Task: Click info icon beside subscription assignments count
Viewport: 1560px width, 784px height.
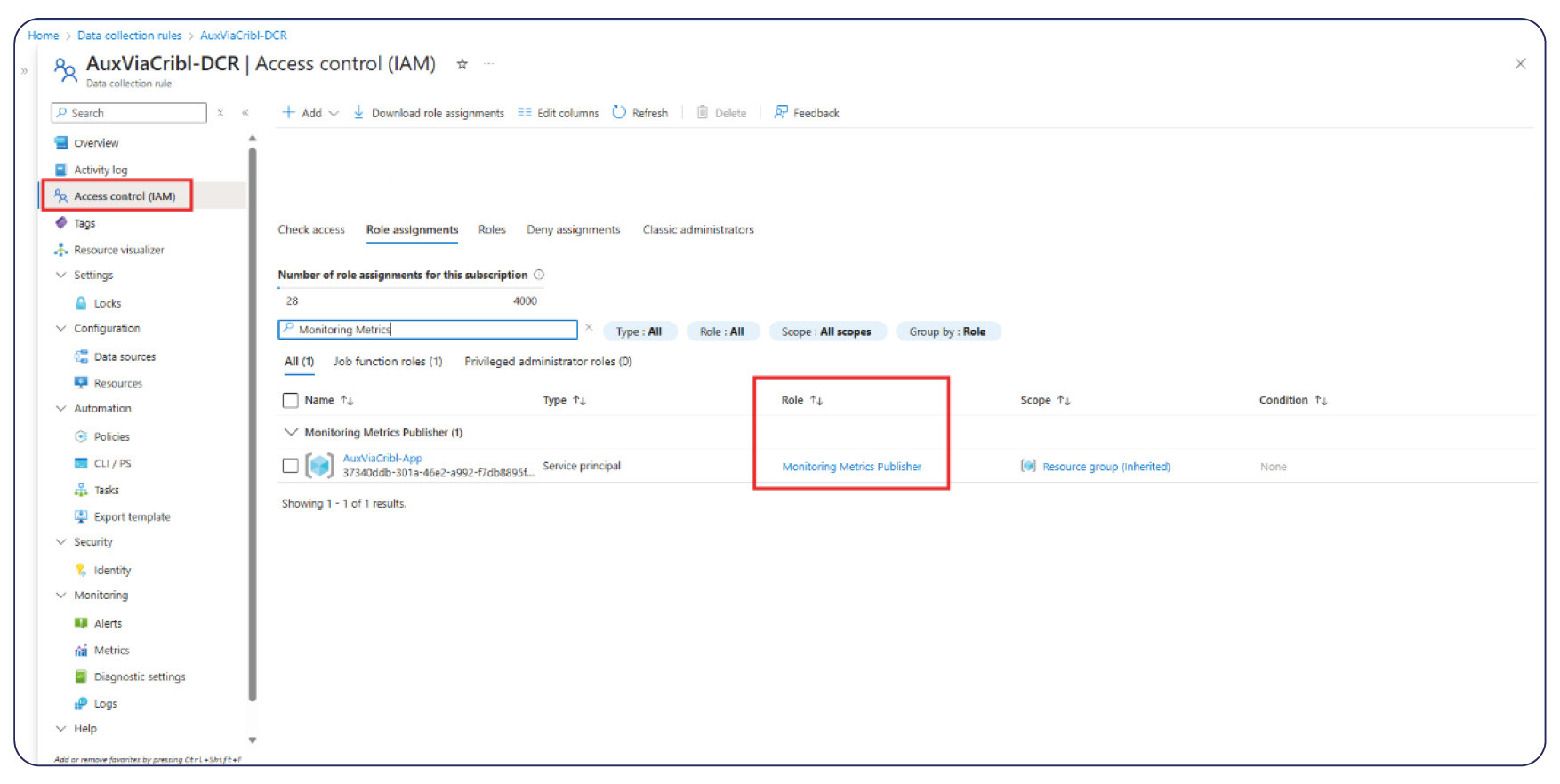Action: pyautogui.click(x=539, y=275)
